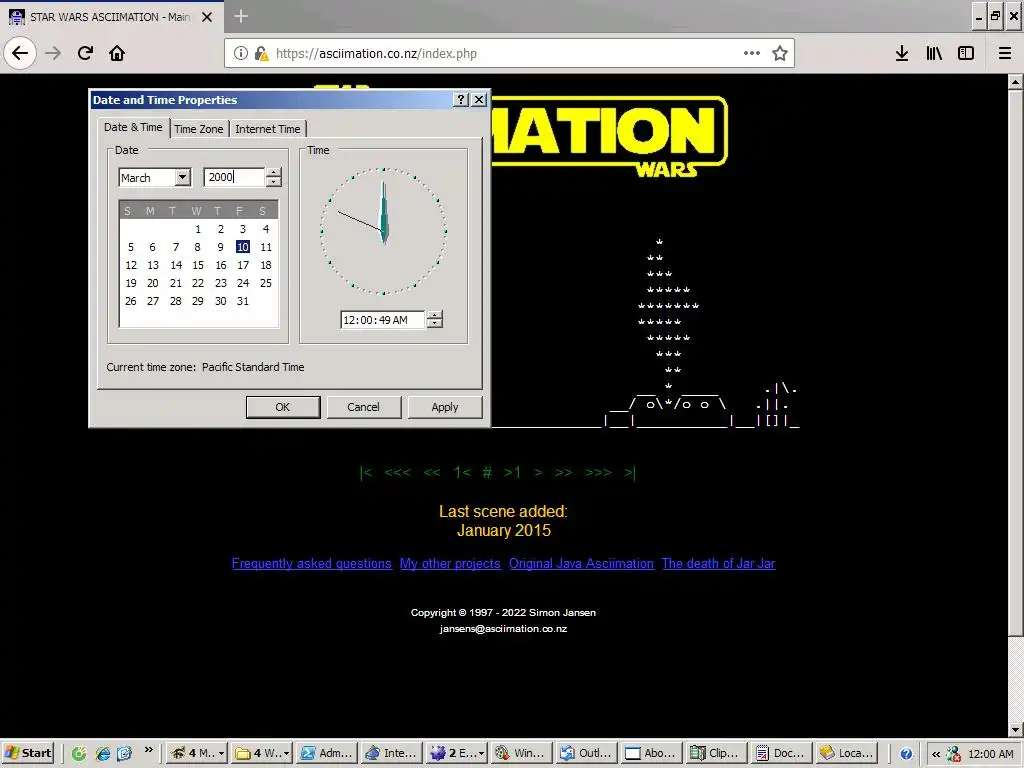Step forward one frame with >1

pos(513,472)
